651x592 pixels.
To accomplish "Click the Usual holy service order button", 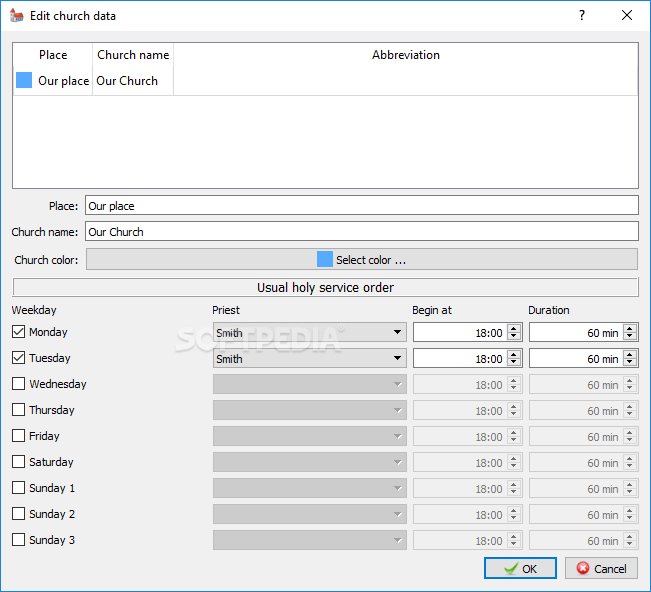I will click(326, 287).
